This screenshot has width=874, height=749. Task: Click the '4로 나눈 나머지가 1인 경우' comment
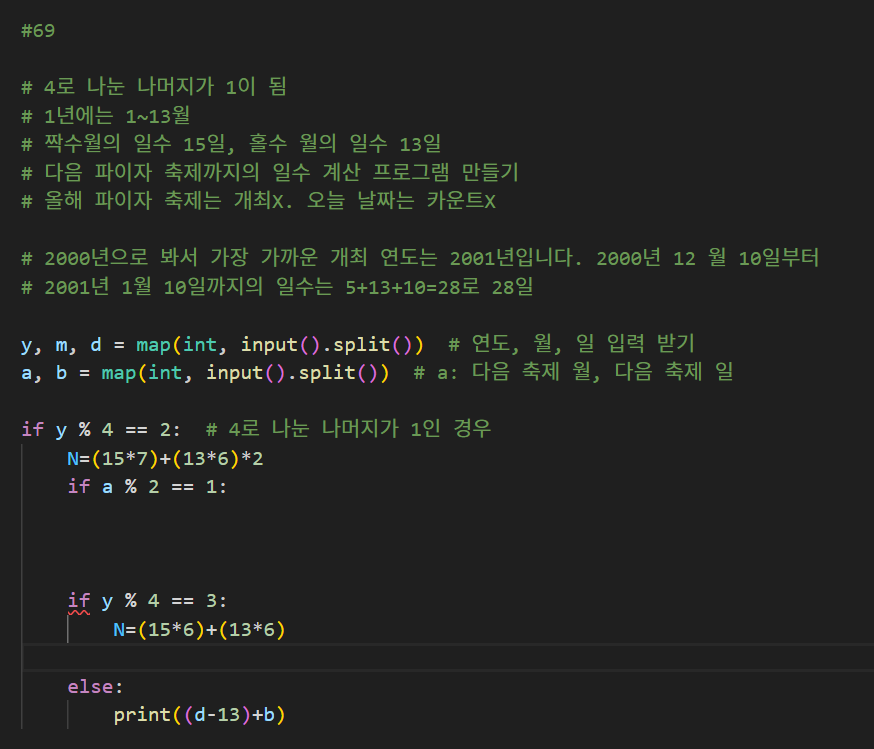click(348, 430)
